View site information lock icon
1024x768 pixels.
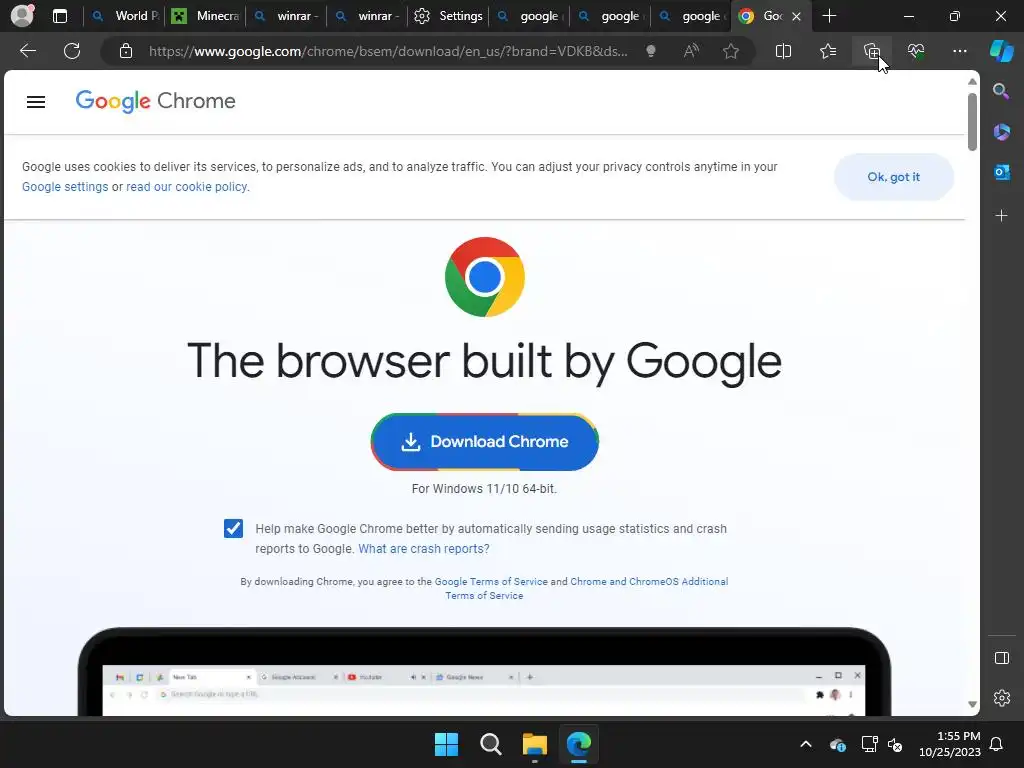coord(126,51)
